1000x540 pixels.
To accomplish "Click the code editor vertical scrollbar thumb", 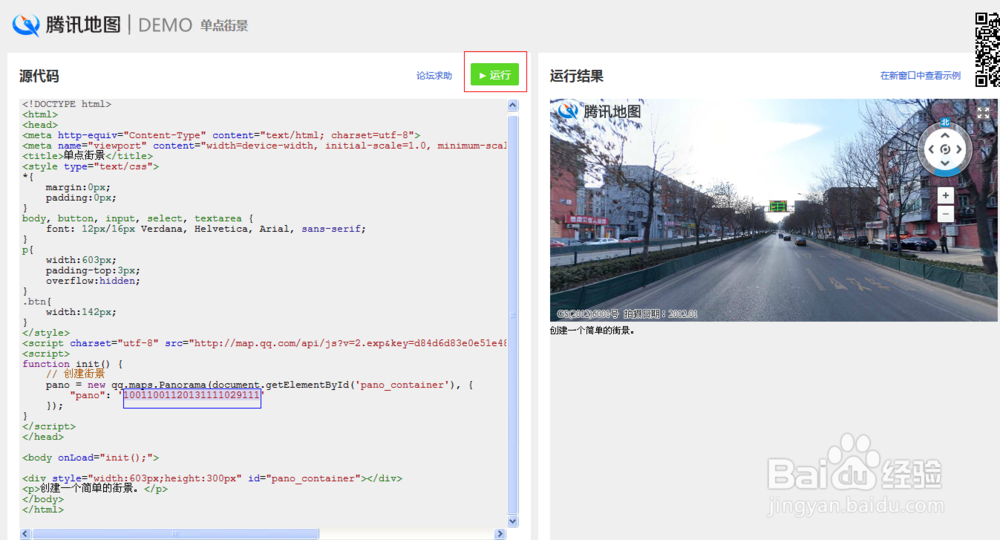I will (x=513, y=314).
